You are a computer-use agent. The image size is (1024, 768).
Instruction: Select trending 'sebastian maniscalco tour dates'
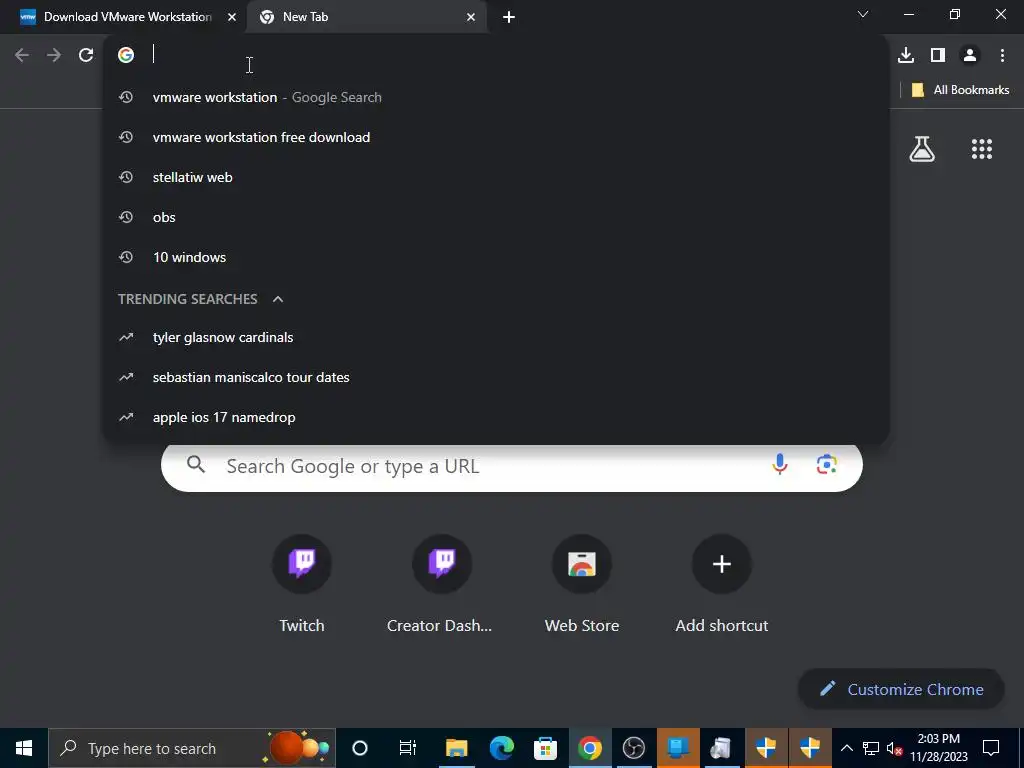[496, 377]
